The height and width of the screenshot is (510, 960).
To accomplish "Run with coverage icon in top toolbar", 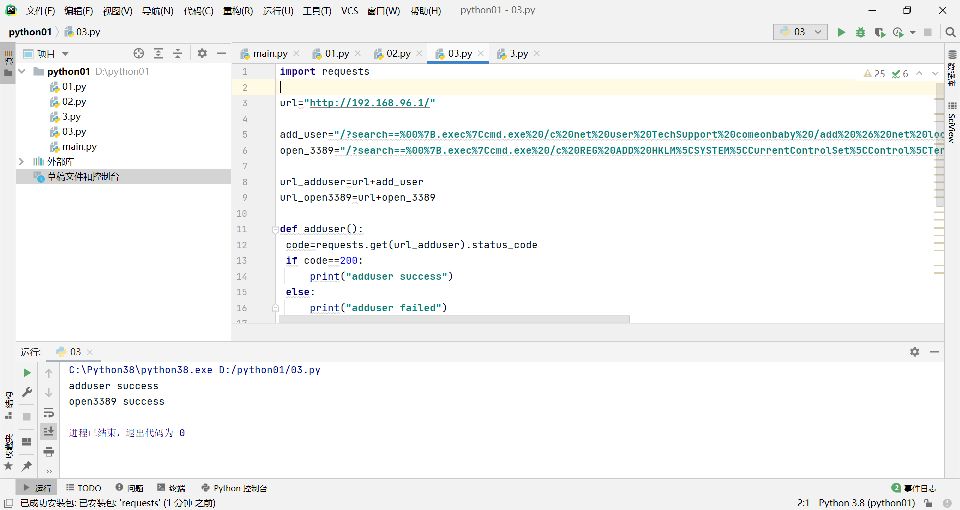I will [880, 32].
